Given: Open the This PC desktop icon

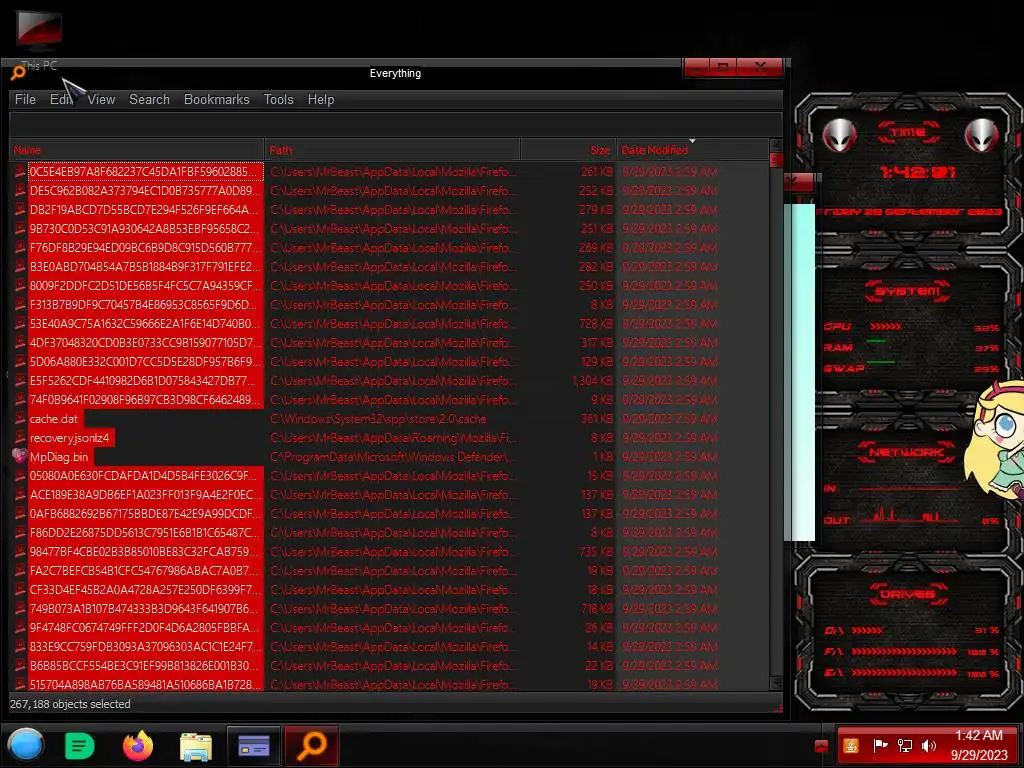Looking at the screenshot, I should coord(39,40).
